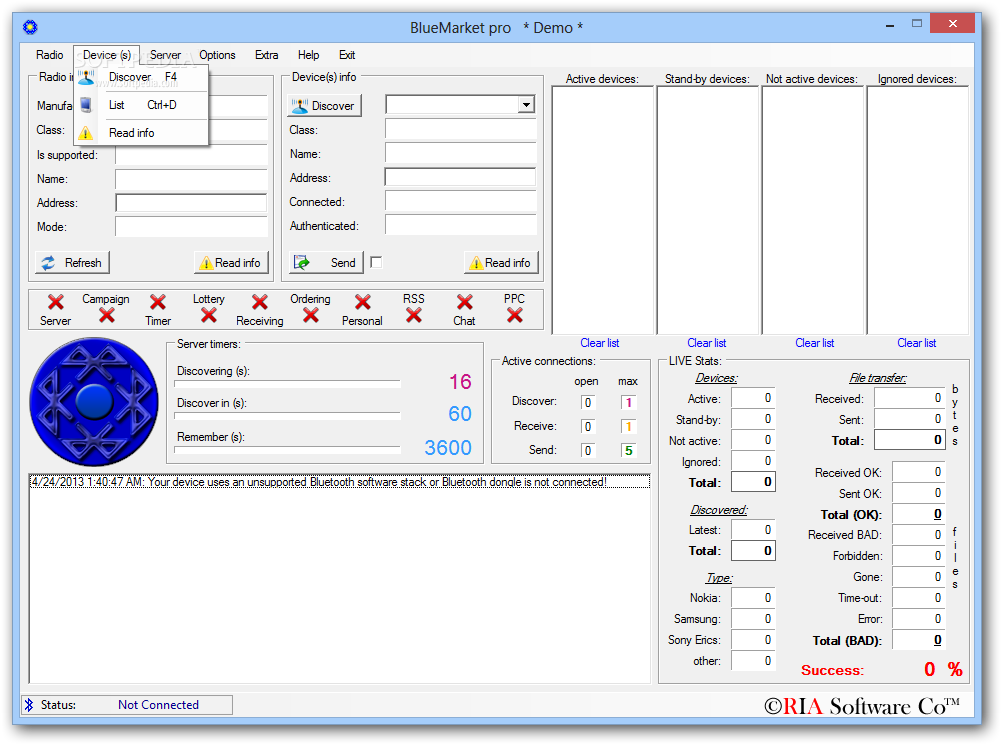Viewport: 1002px width, 745px height.
Task: Click Read info warning icon in Device menu
Action: coord(86,133)
